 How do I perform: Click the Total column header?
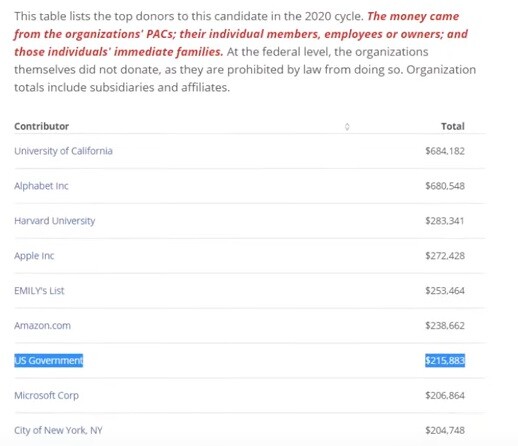(x=453, y=126)
